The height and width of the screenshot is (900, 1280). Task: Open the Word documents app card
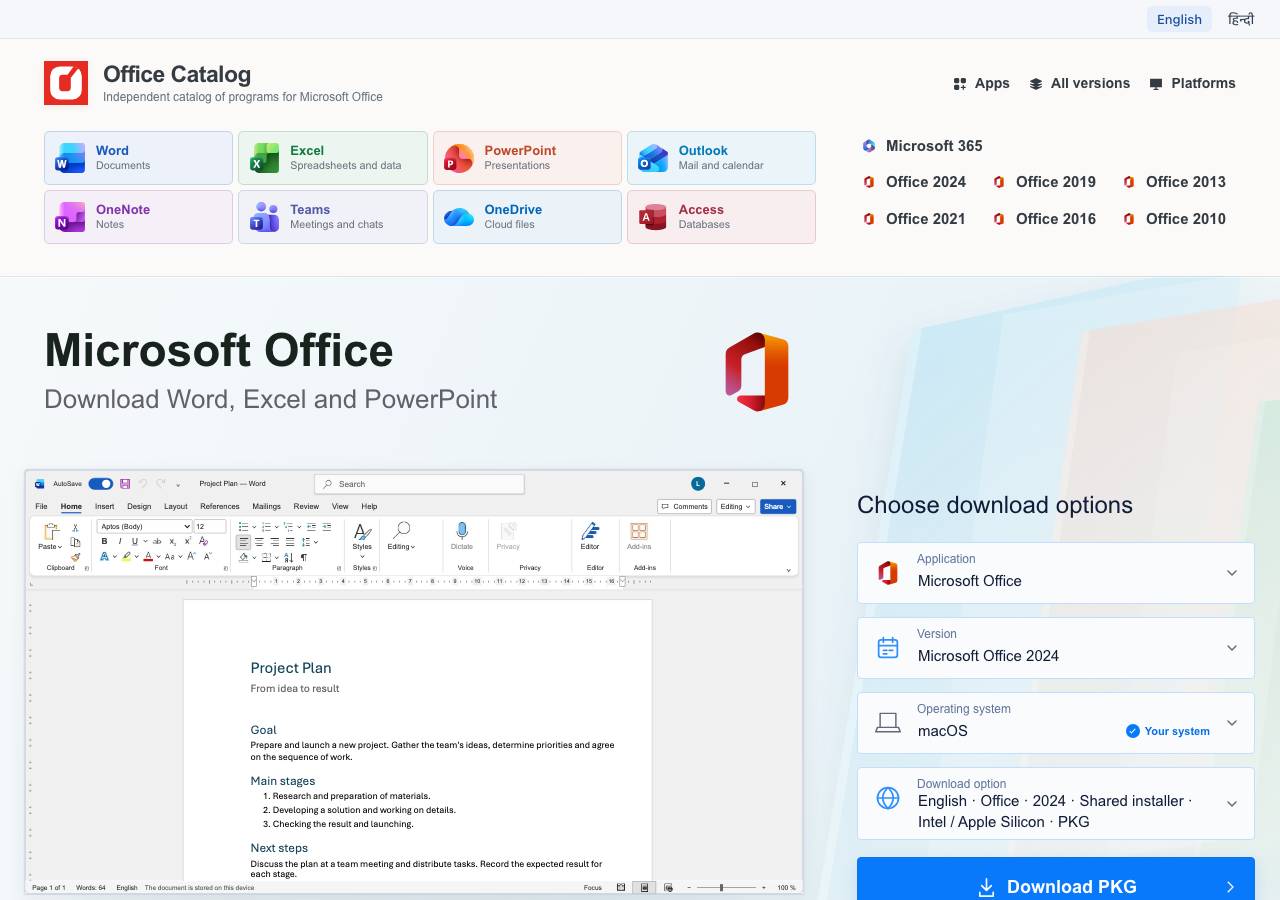click(138, 158)
